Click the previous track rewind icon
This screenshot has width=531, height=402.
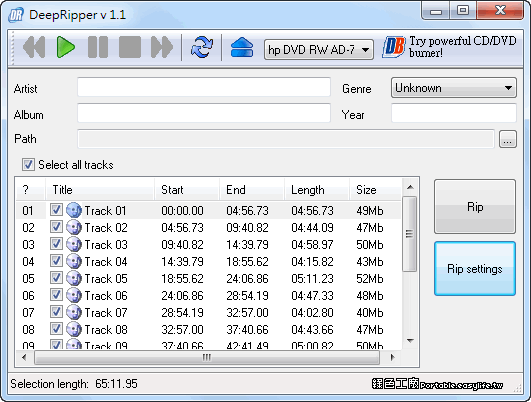pyautogui.click(x=34, y=47)
